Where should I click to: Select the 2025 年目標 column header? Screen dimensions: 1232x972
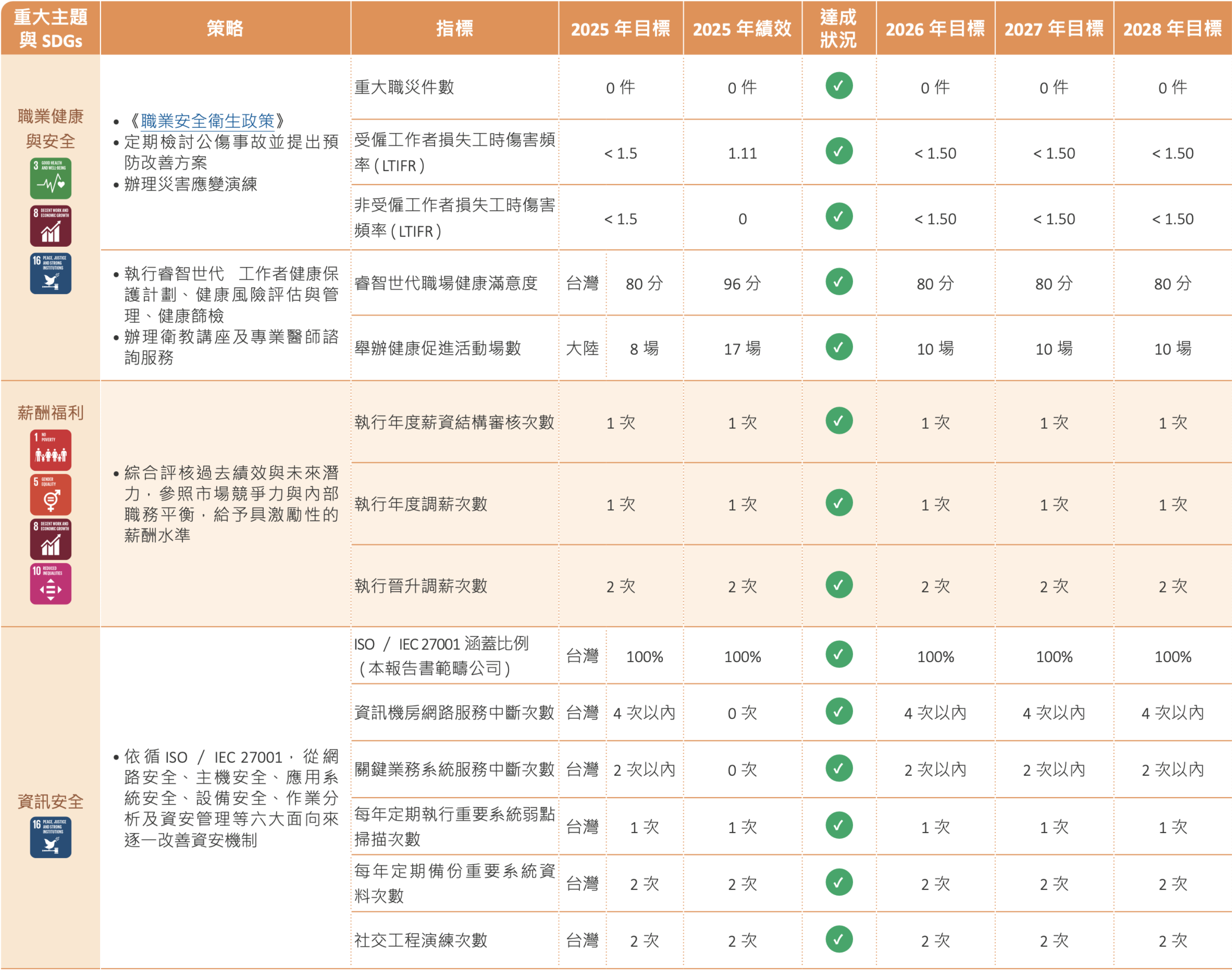[x=621, y=28]
